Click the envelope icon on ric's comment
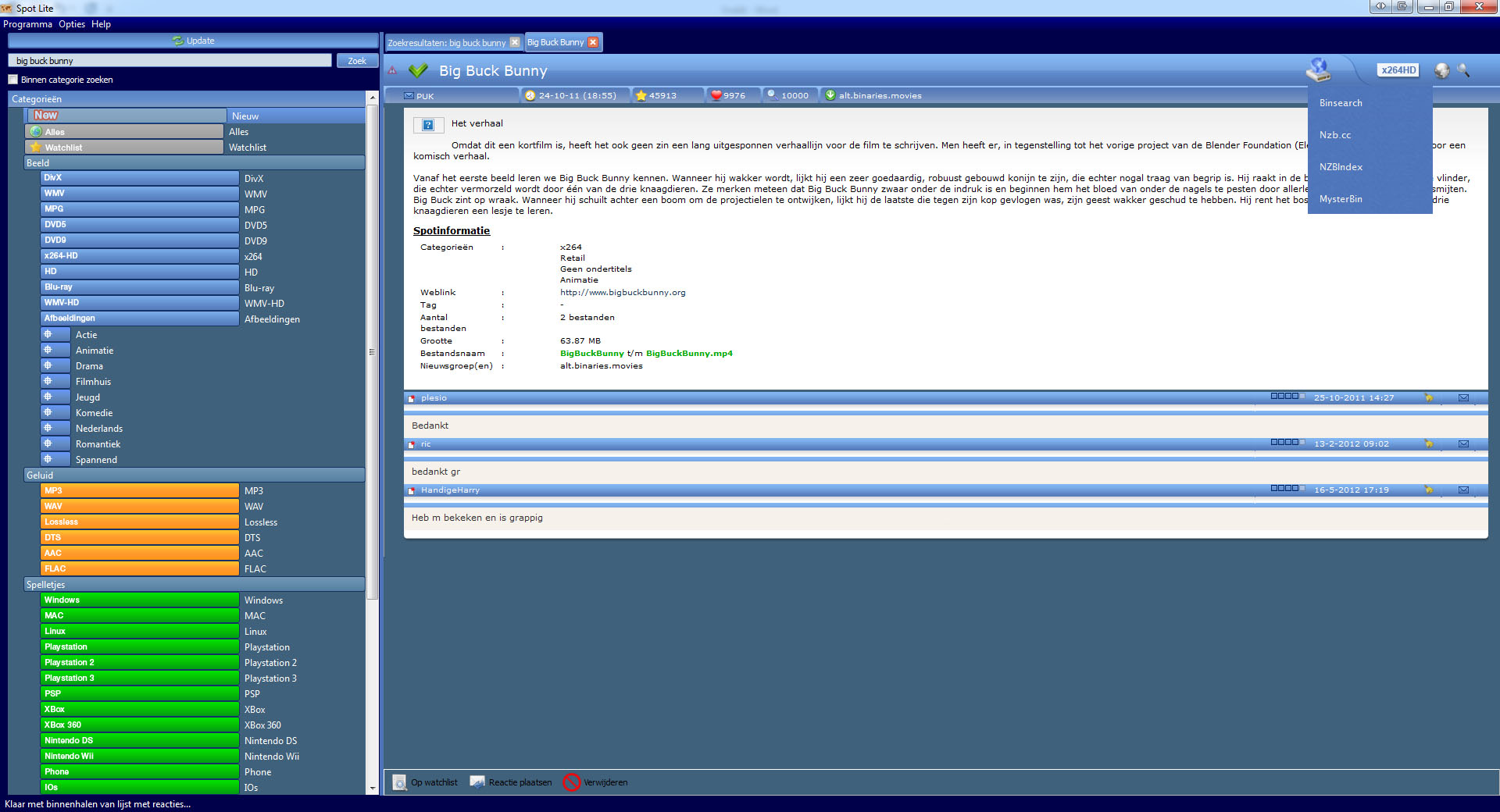This screenshot has height=812, width=1500. (x=1463, y=443)
